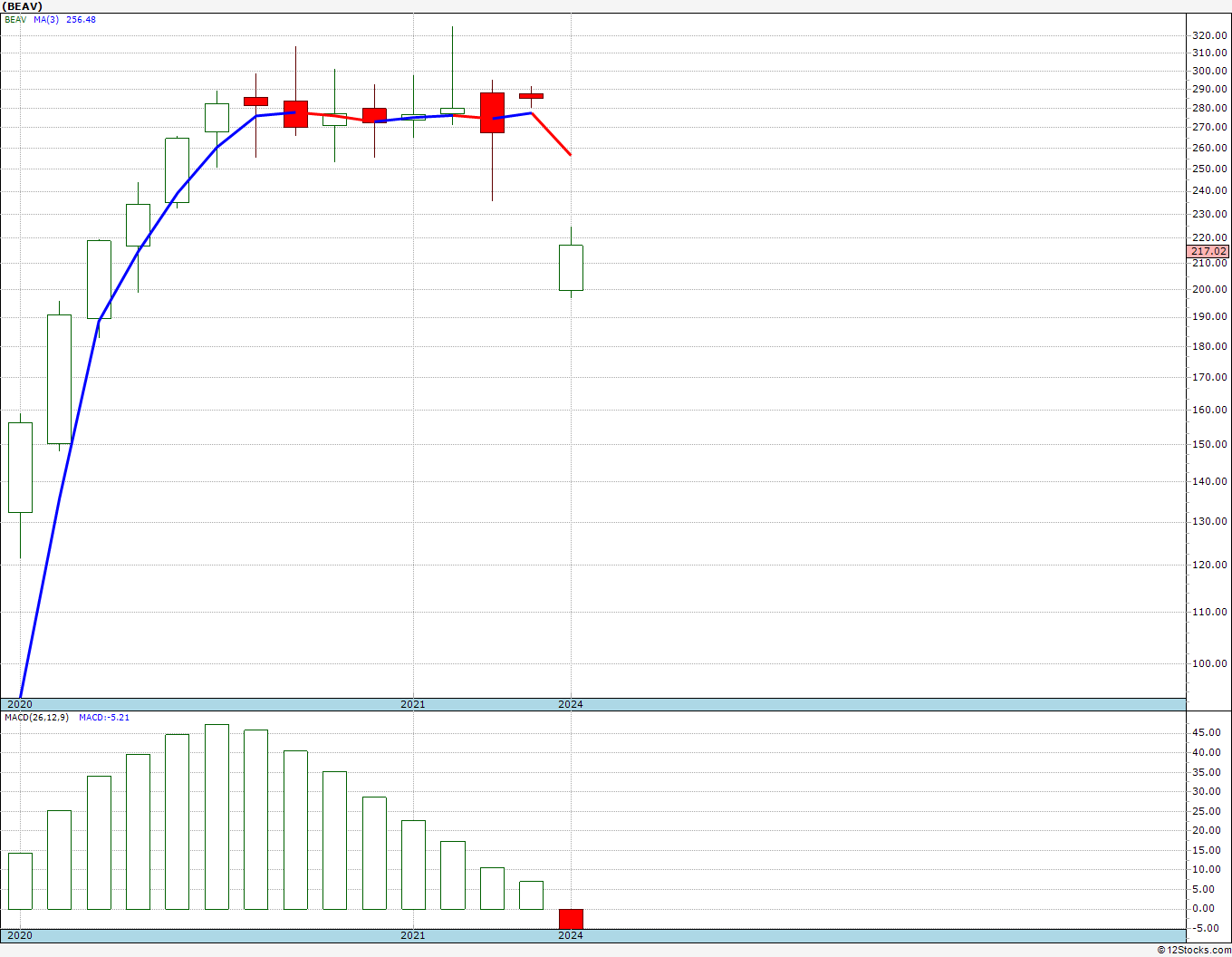
Task: Select the tallest MACD histogram bar
Action: pos(217,817)
